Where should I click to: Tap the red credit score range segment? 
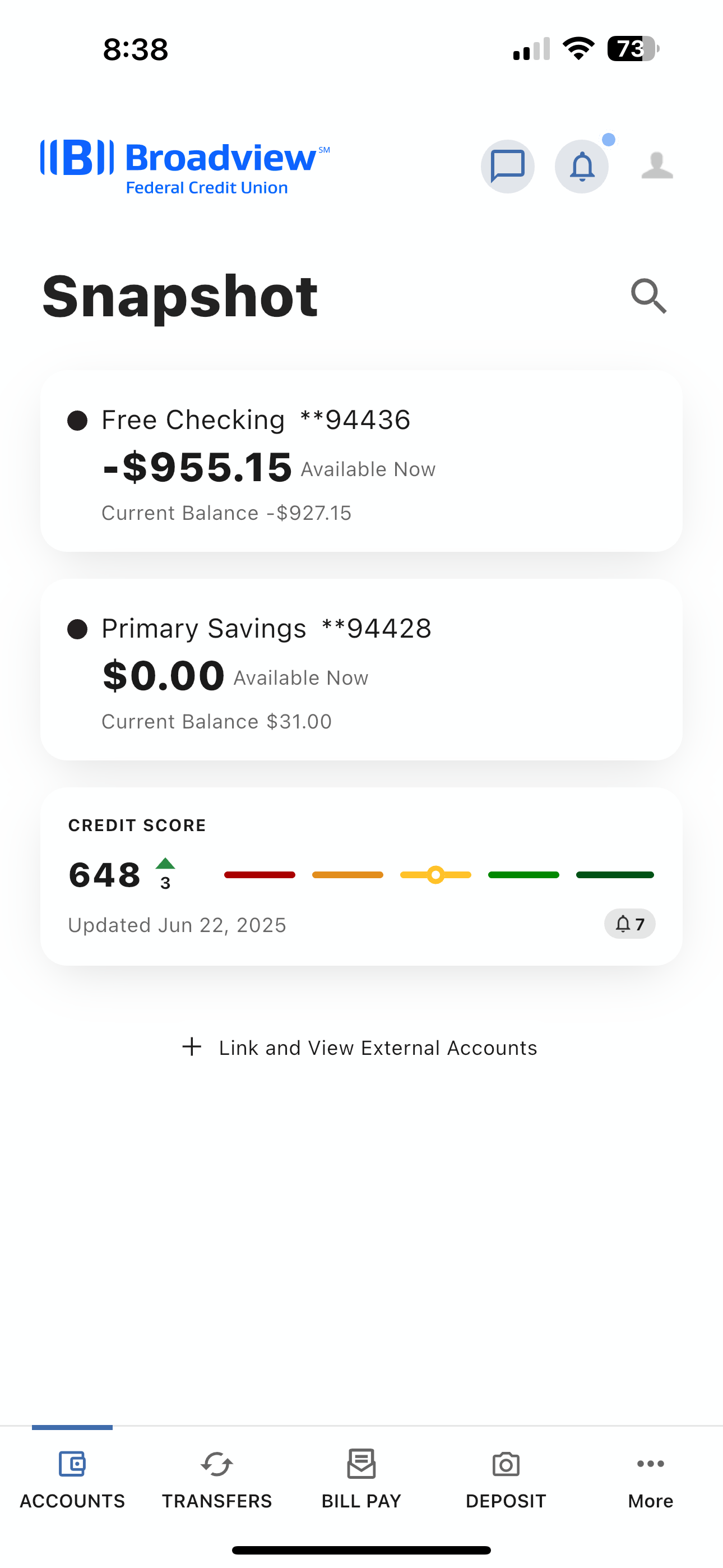(260, 875)
